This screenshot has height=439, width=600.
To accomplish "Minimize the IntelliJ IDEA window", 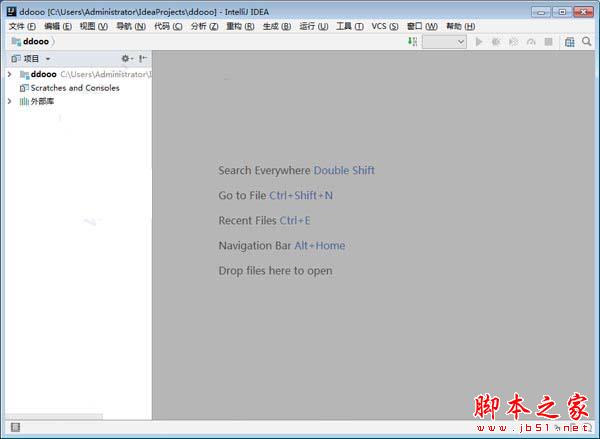I will 541,12.
